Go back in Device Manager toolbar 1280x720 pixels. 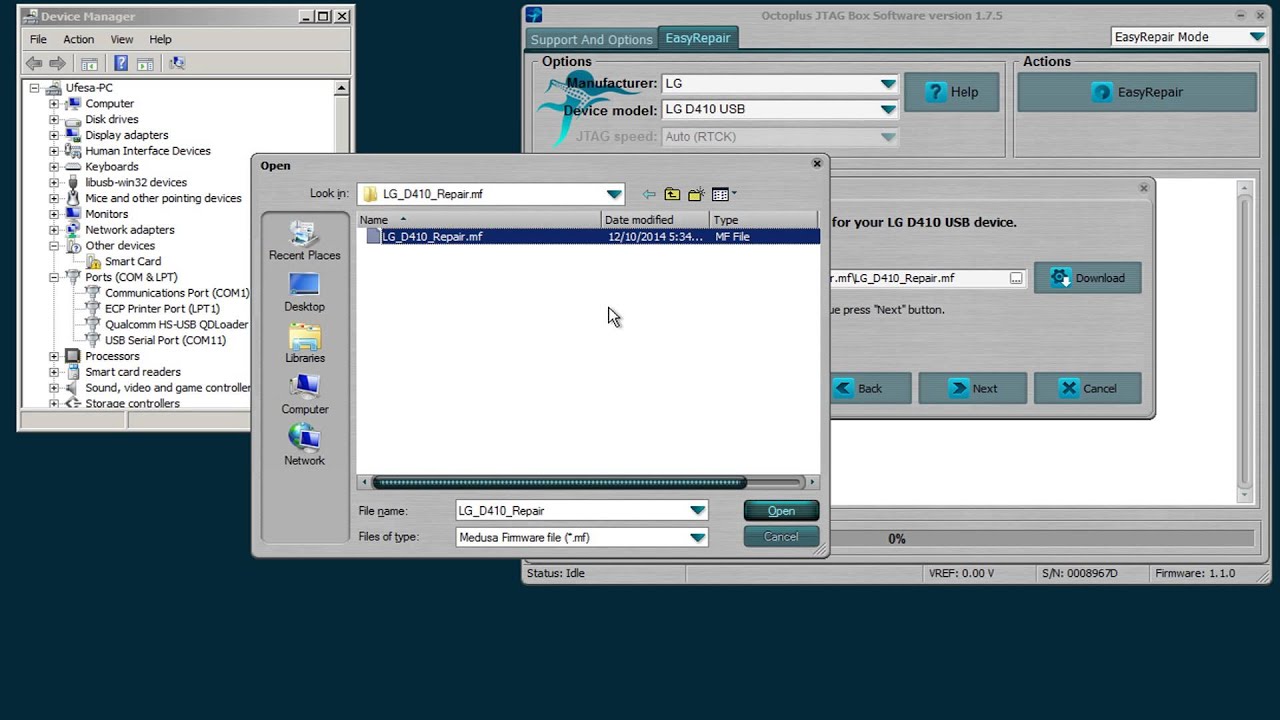[x=34, y=63]
